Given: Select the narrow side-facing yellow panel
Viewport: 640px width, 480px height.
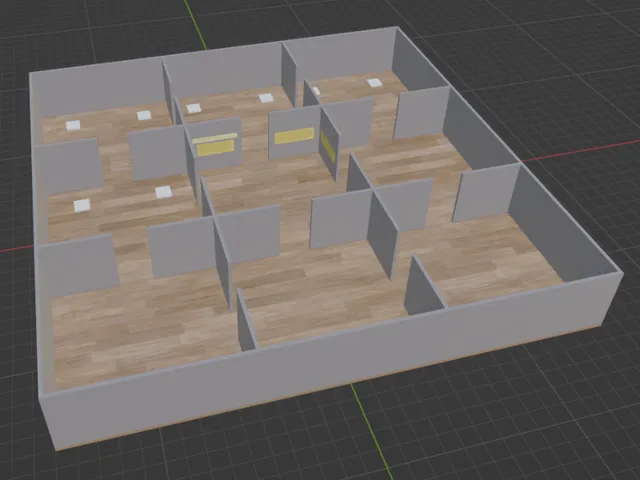Looking at the screenshot, I should click(x=327, y=147).
